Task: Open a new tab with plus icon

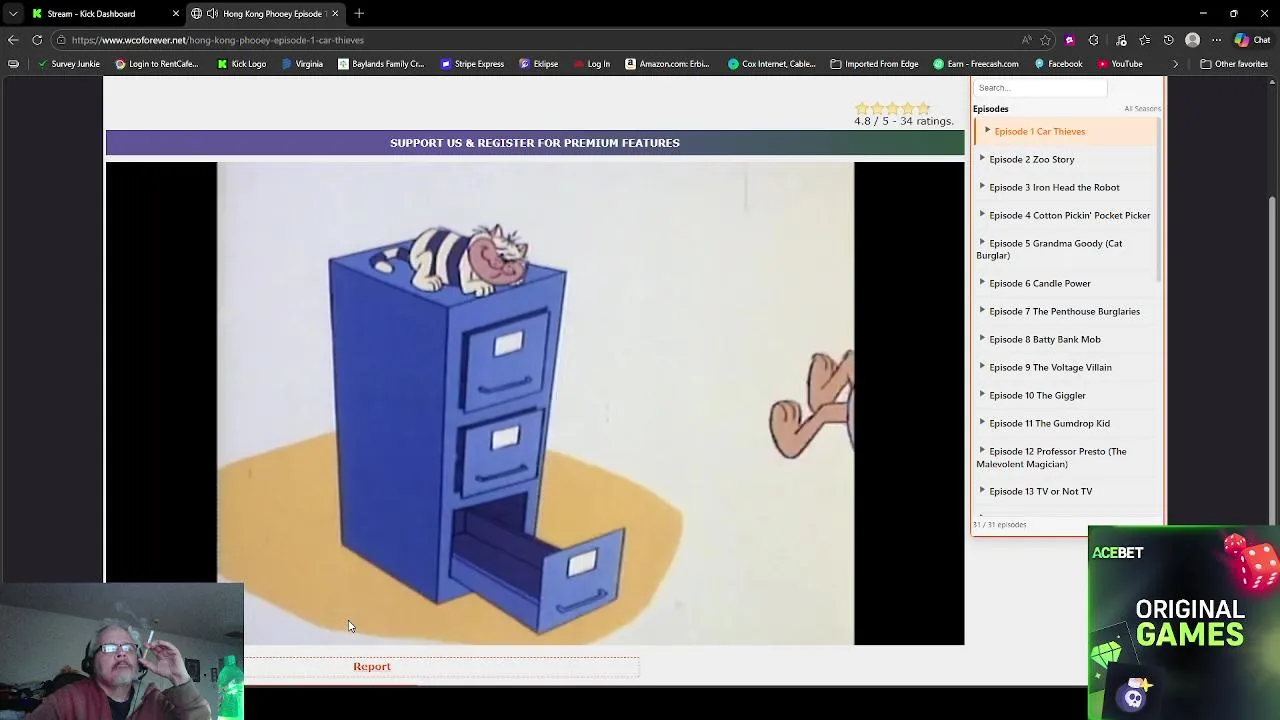Action: (359, 13)
